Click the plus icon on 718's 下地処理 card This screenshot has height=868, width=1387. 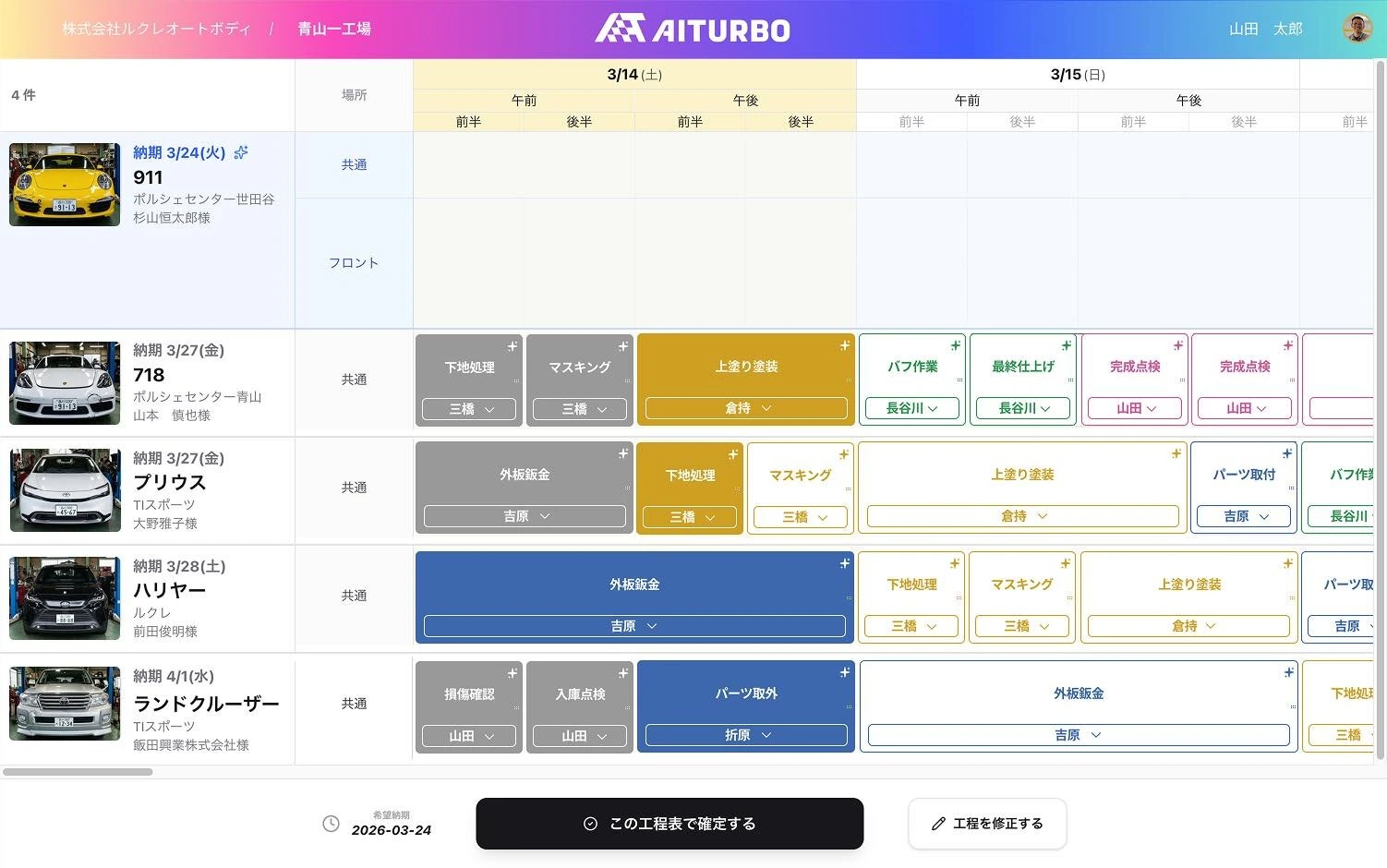(x=513, y=346)
